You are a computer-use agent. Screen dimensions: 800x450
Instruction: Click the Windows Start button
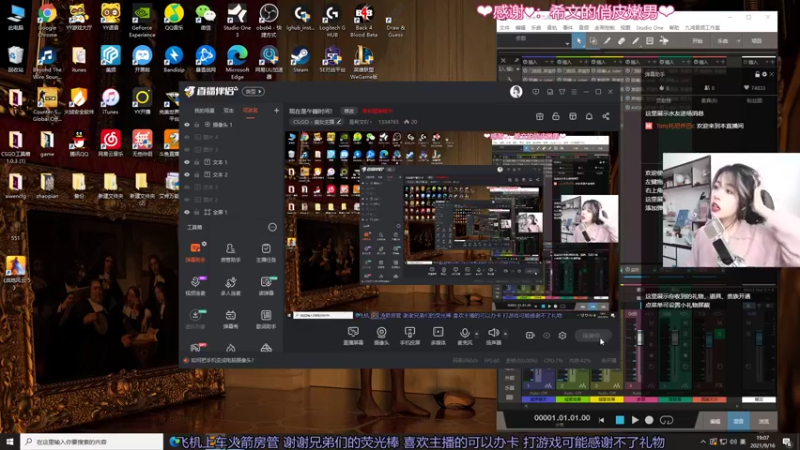10,442
